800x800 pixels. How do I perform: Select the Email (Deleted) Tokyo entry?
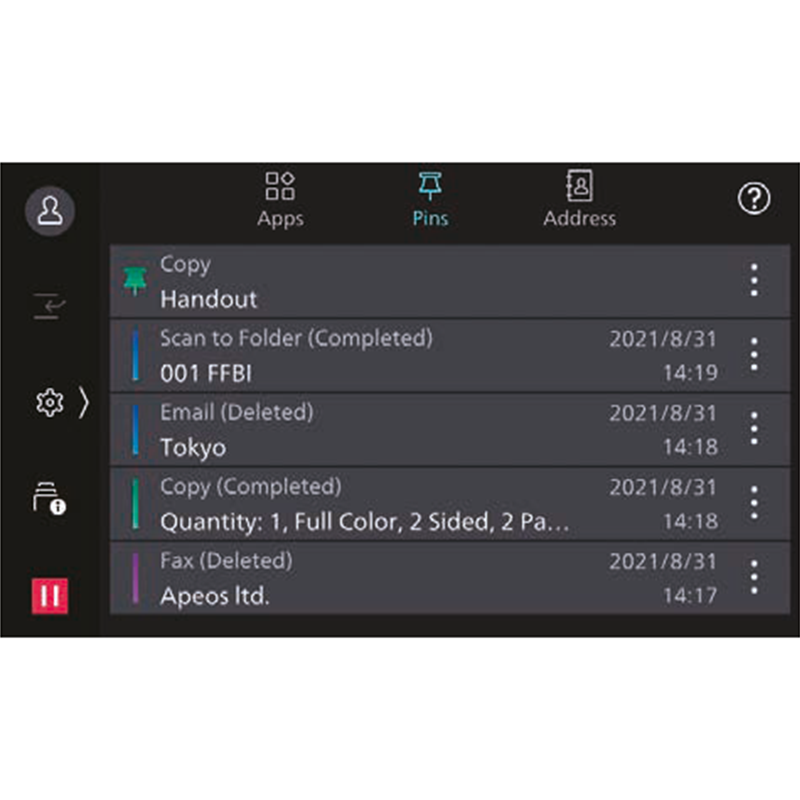pos(450,430)
